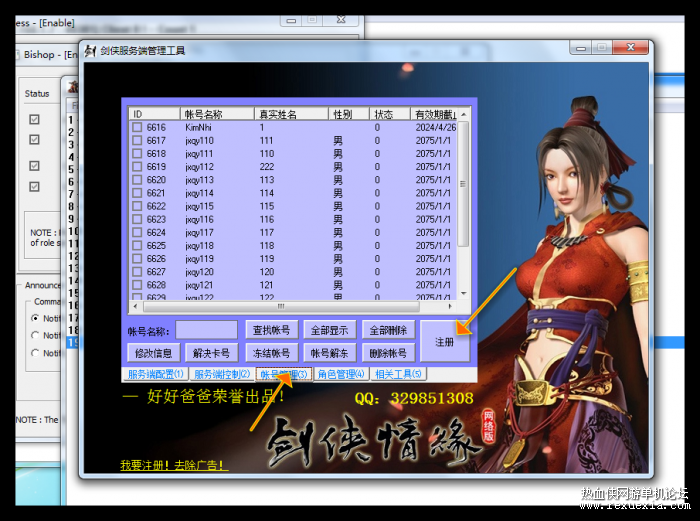Screen dimensions: 700x521
Task: Tick the checkbox for account ID 6621
Action: pyautogui.click(x=137, y=193)
